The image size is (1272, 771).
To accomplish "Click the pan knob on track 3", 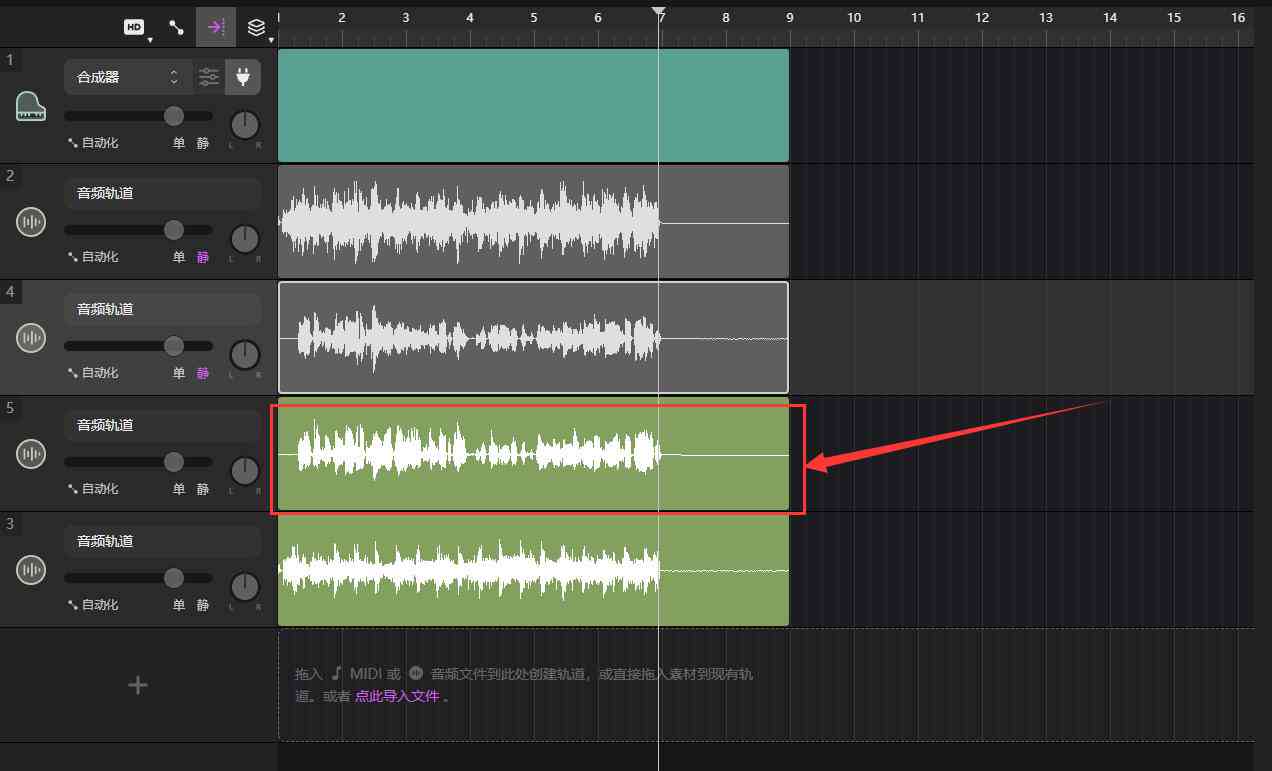I will pos(244,587).
